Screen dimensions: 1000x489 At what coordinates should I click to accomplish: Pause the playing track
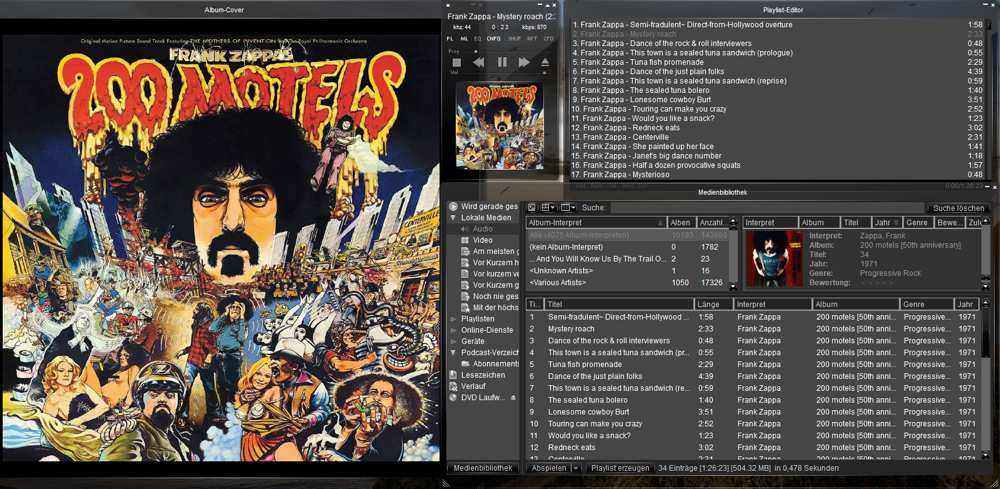pos(501,62)
